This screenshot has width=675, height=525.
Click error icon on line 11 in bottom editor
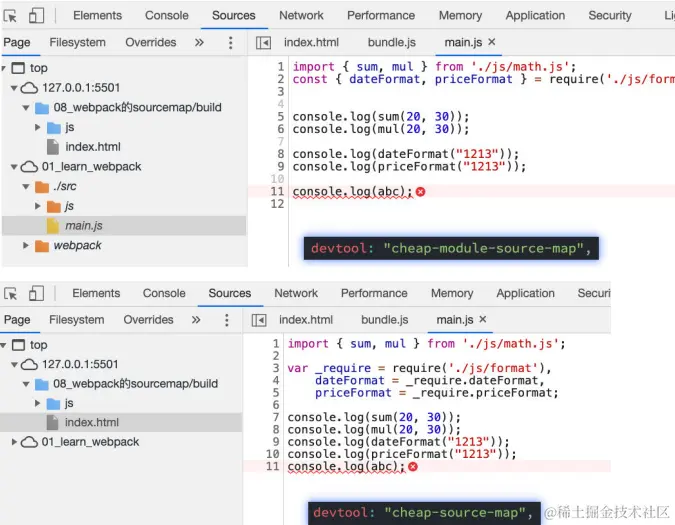click(413, 466)
